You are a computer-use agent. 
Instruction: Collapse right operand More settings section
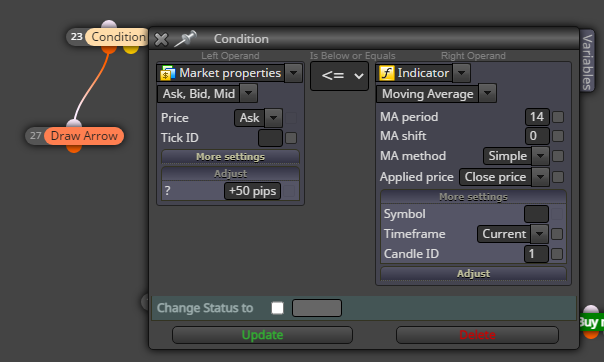pos(473,197)
